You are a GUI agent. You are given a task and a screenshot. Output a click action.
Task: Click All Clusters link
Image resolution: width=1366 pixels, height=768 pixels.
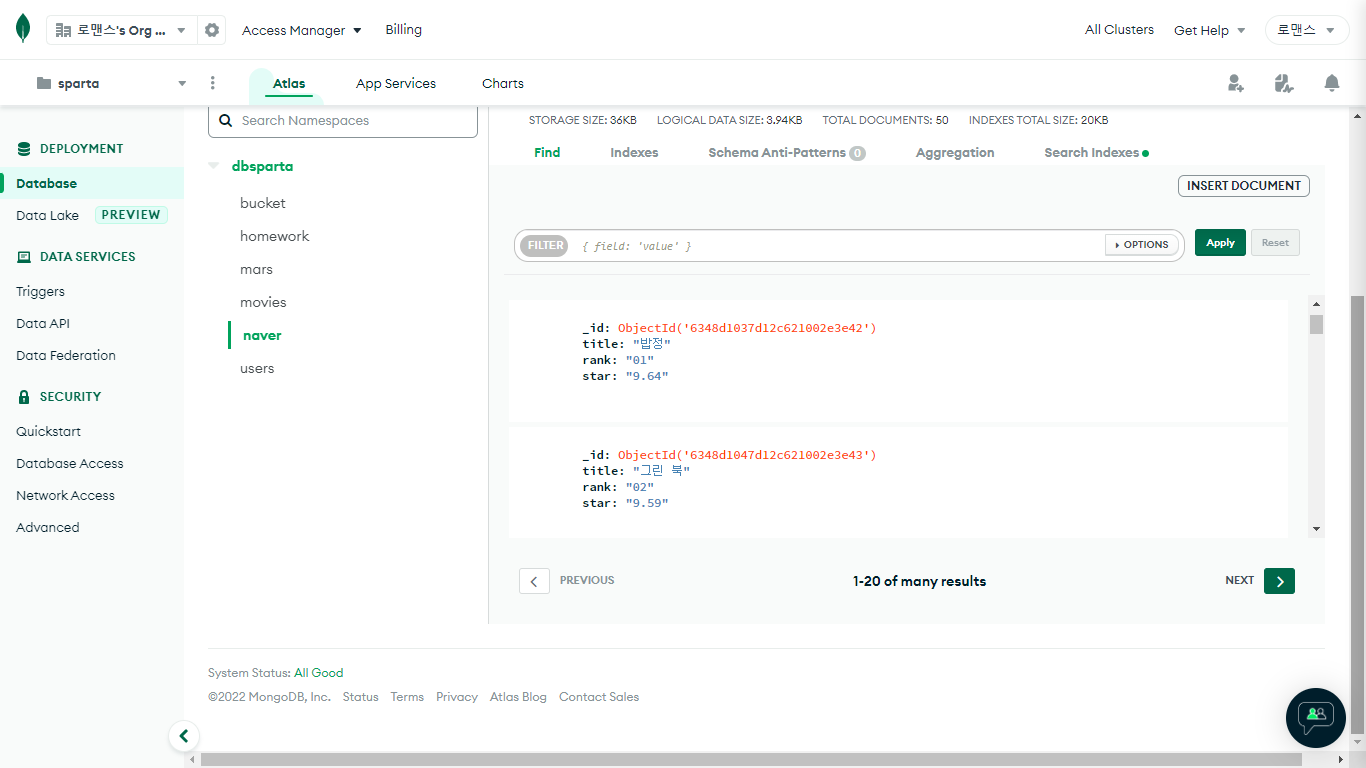(x=1119, y=30)
